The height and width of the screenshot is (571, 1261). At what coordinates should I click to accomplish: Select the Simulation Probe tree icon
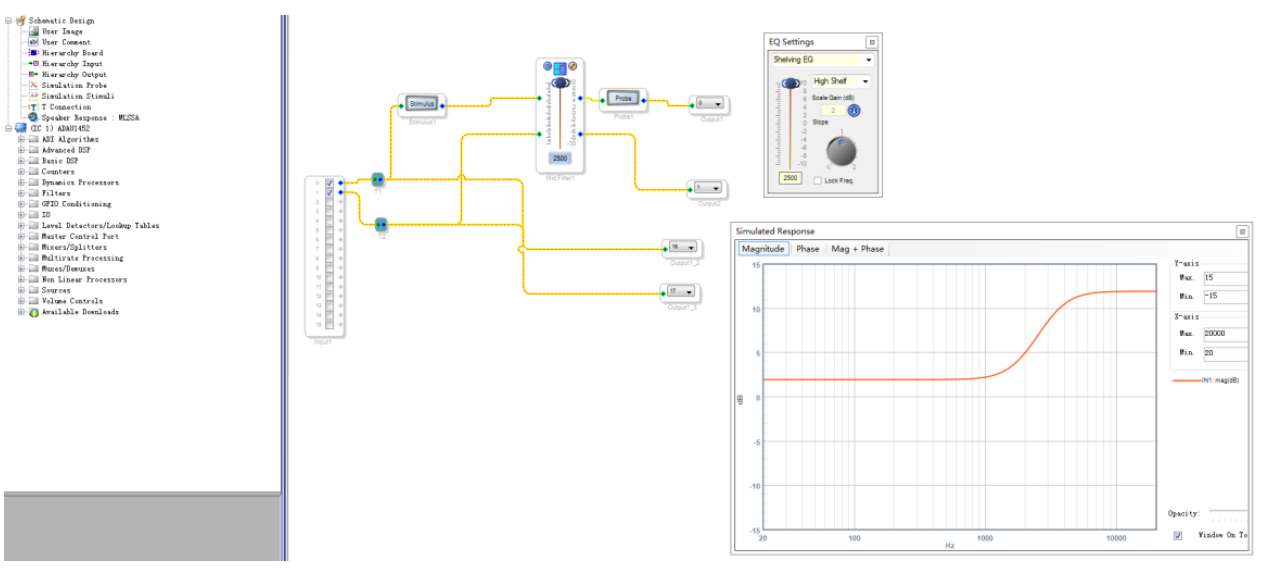click(33, 86)
